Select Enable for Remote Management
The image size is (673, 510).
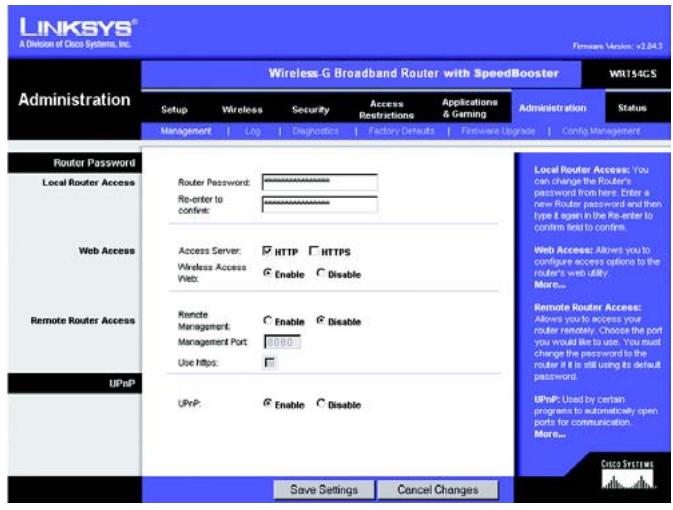267,320
